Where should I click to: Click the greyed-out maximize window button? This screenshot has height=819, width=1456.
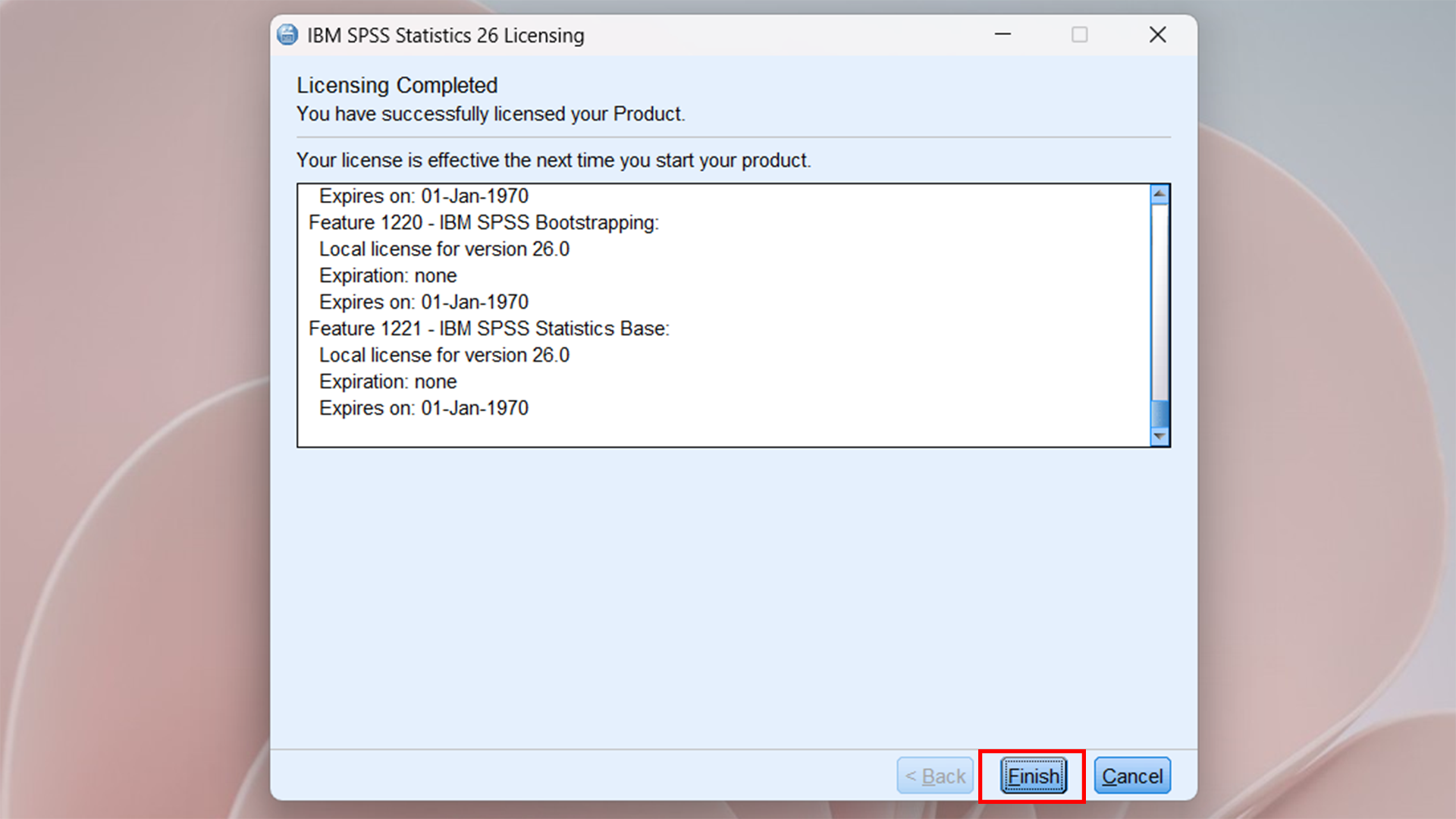tap(1080, 35)
